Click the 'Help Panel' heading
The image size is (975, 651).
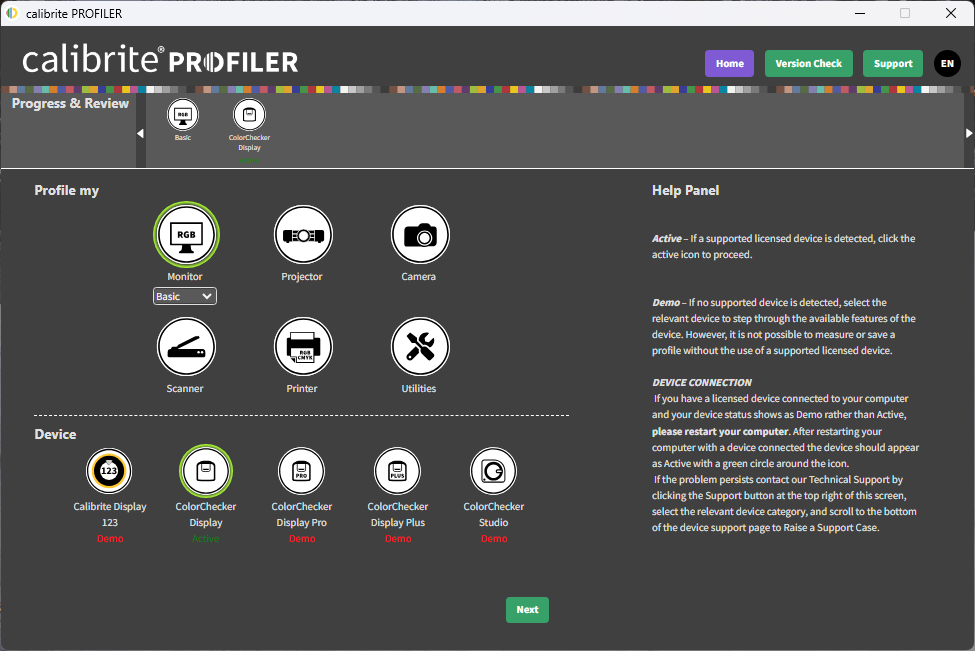[x=685, y=190]
